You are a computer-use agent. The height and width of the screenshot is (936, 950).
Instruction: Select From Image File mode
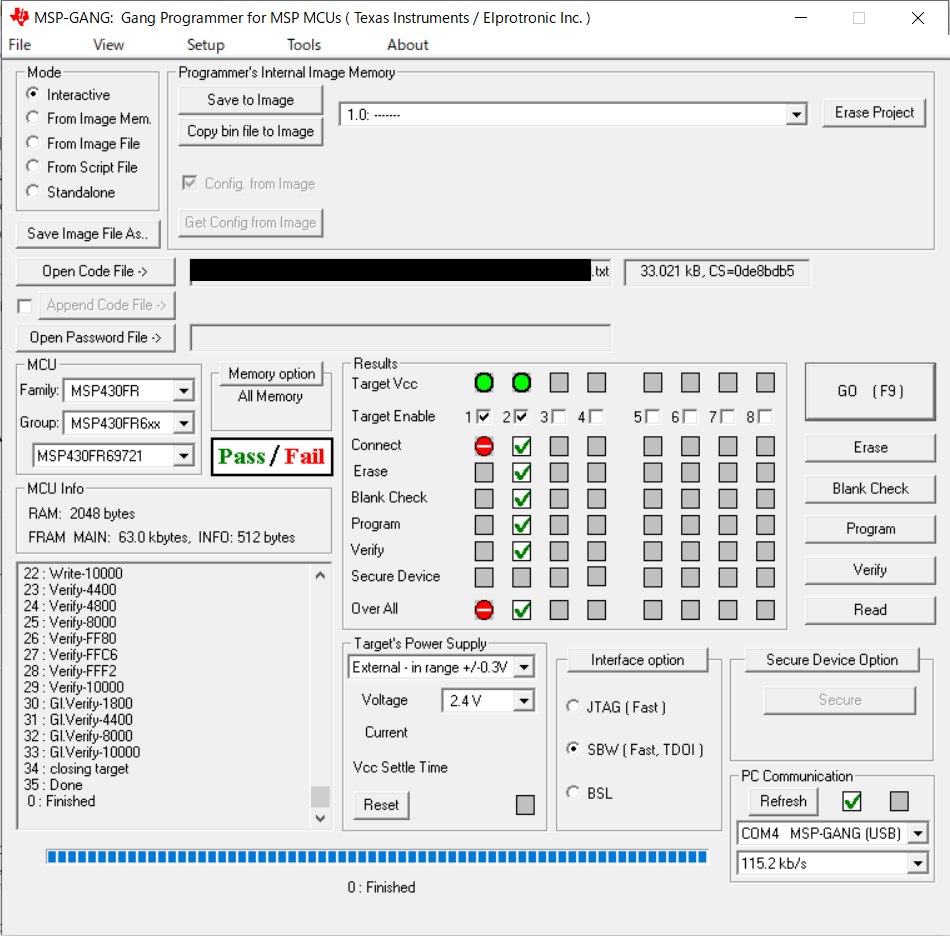[33, 142]
